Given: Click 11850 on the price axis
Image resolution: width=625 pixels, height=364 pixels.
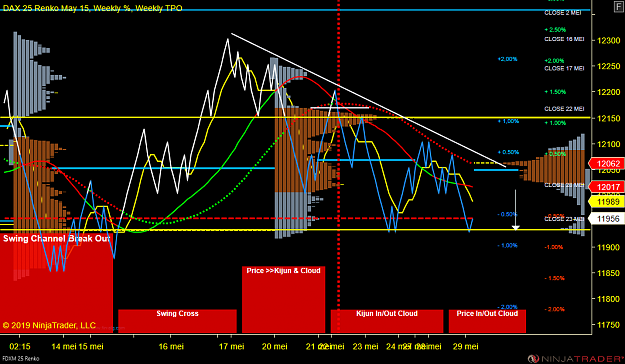Looking at the screenshot, I should click(x=609, y=273).
